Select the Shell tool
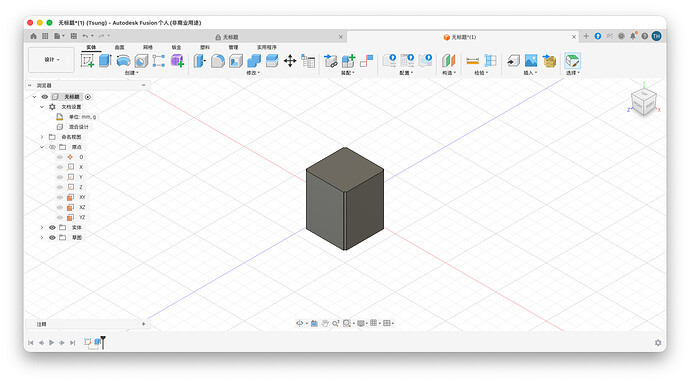The height and width of the screenshot is (382, 690). click(236, 60)
